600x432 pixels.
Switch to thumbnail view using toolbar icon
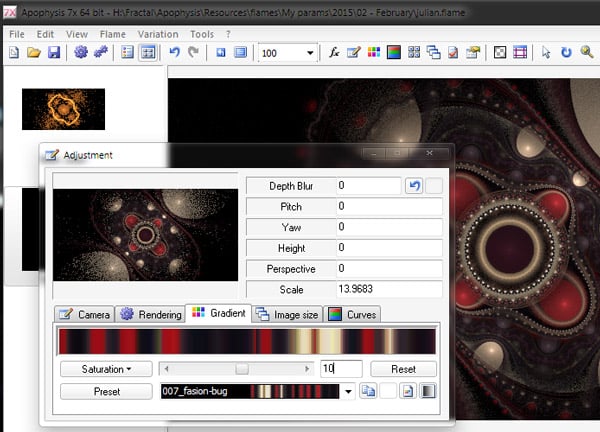(x=148, y=52)
